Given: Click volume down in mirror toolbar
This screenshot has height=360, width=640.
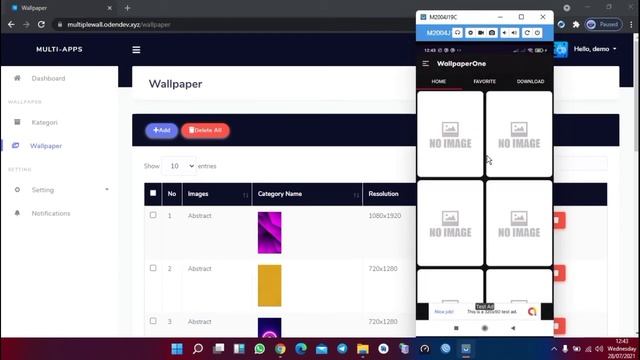Looking at the screenshot, I should pos(504,33).
